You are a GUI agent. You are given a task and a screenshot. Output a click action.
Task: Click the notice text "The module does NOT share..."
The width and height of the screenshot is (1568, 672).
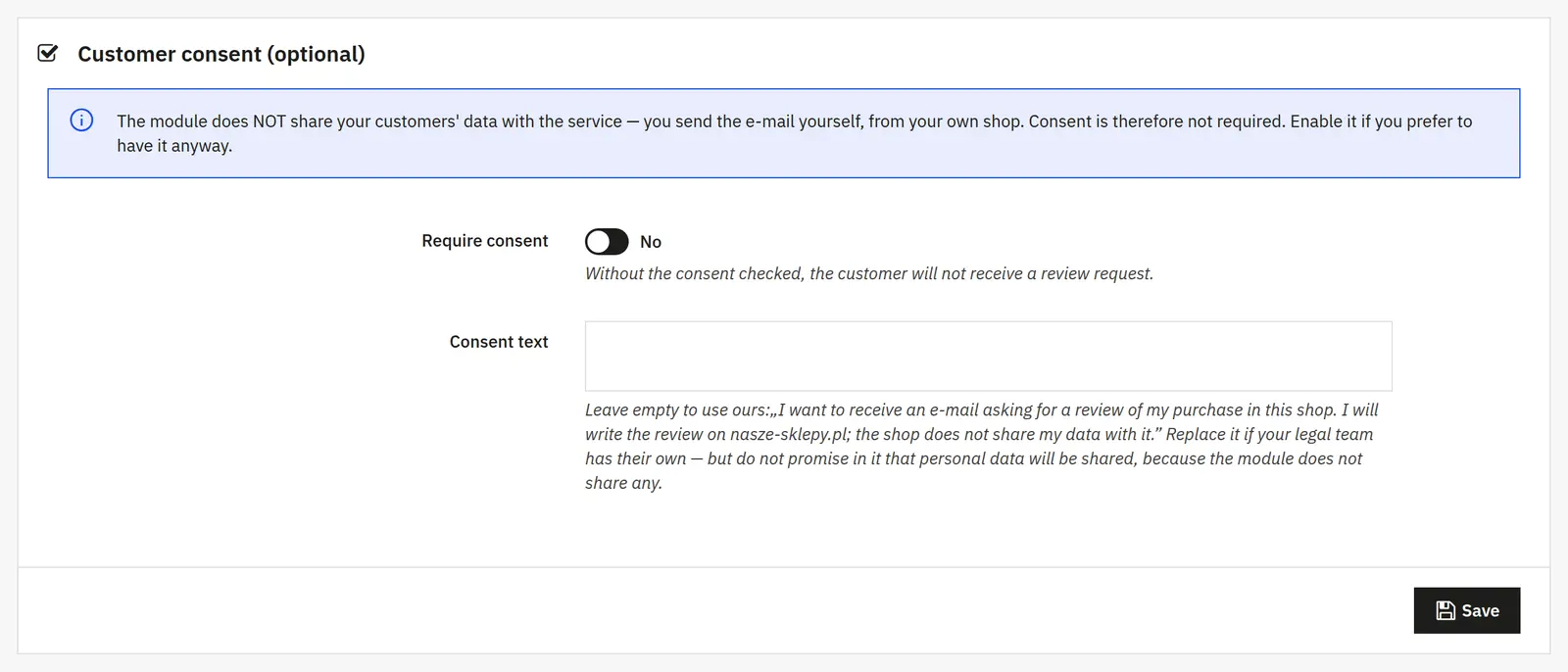click(795, 133)
